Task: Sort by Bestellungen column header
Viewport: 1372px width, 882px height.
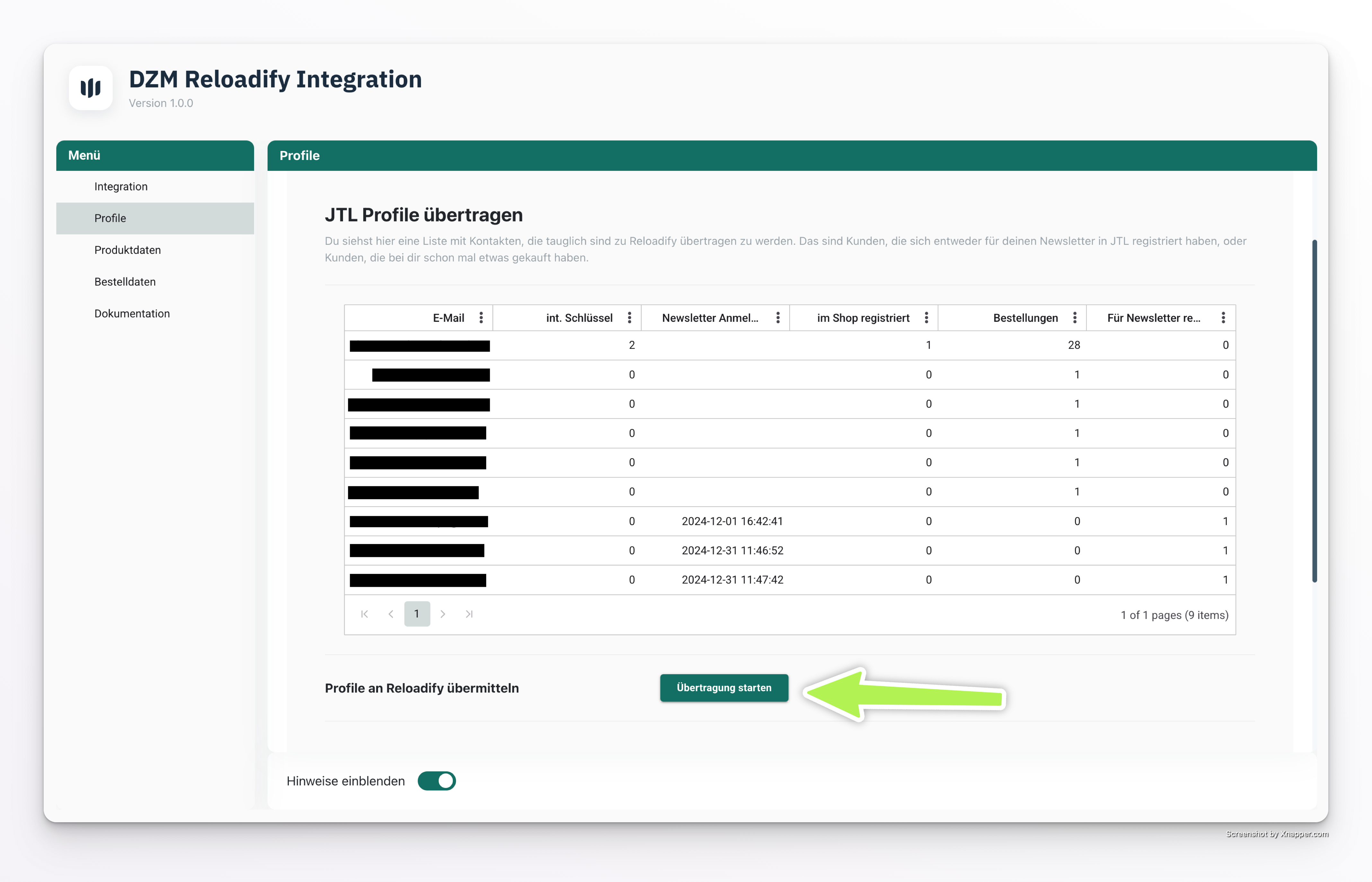Action: 1025,318
